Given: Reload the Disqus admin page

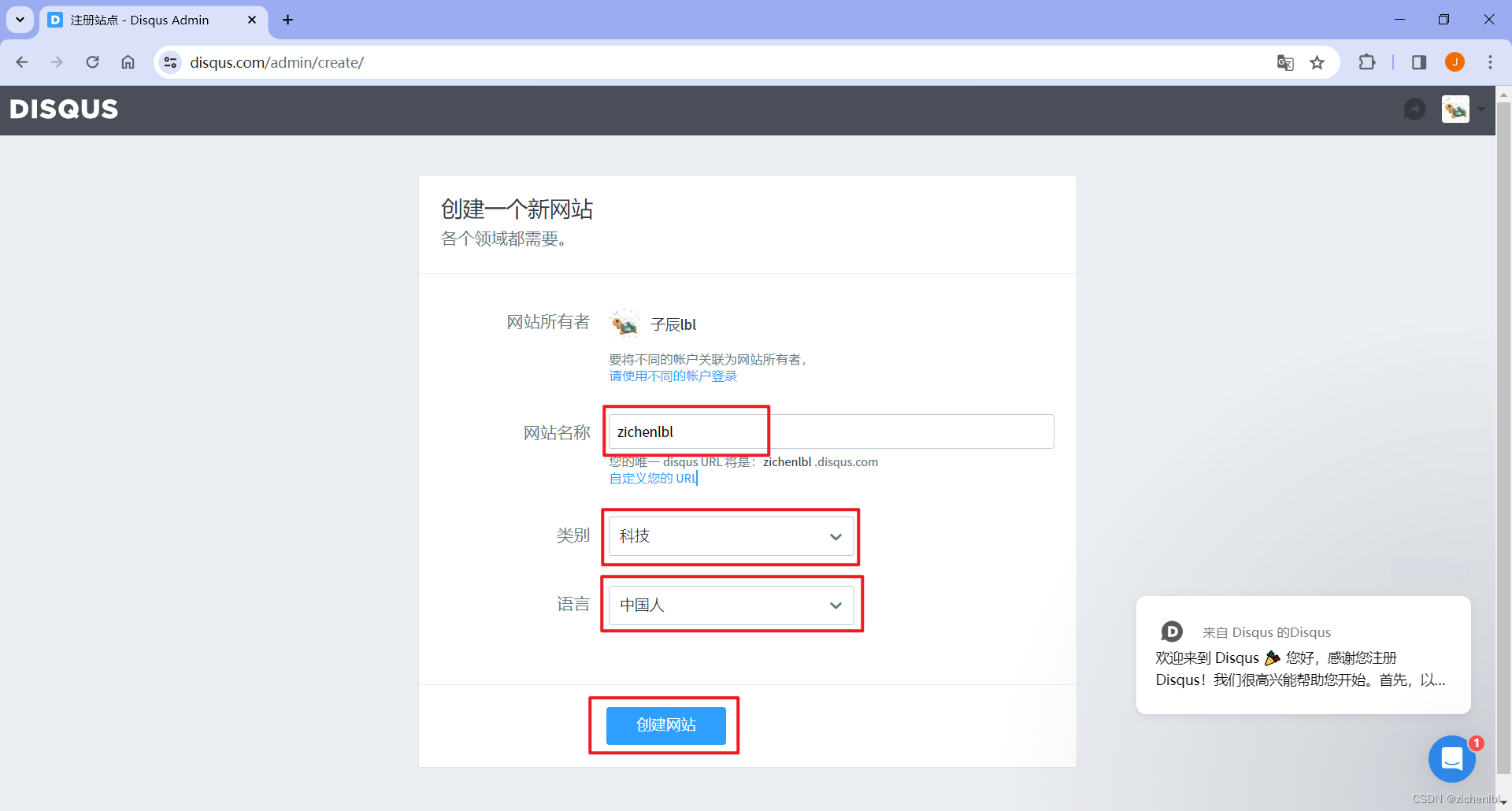Looking at the screenshot, I should click(x=92, y=62).
